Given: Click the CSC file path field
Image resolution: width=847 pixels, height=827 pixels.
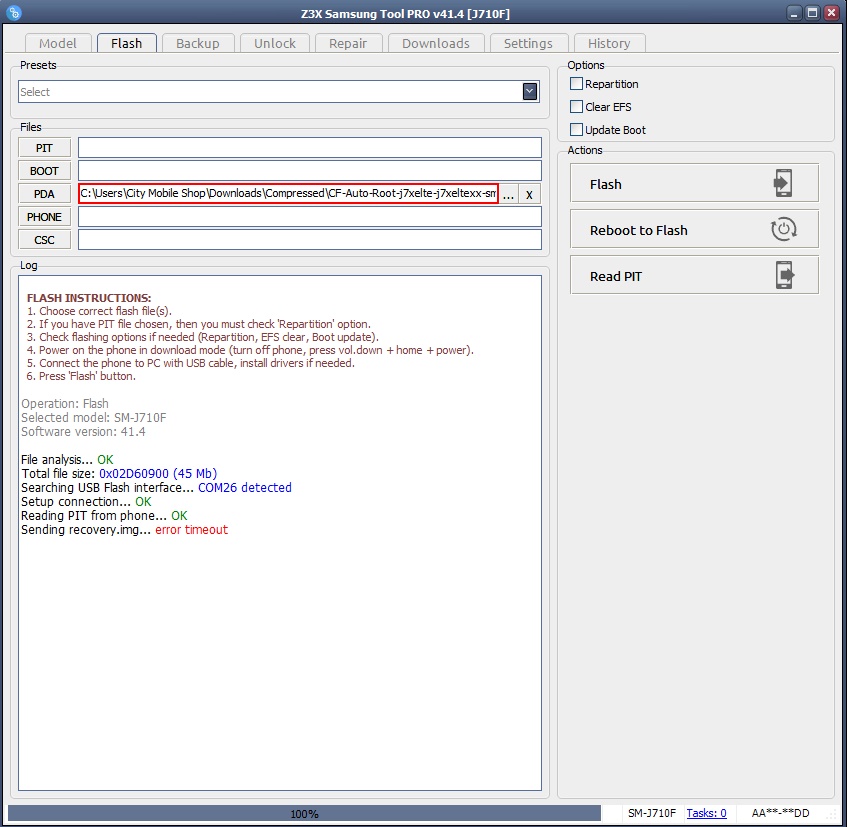Looking at the screenshot, I should pyautogui.click(x=310, y=239).
